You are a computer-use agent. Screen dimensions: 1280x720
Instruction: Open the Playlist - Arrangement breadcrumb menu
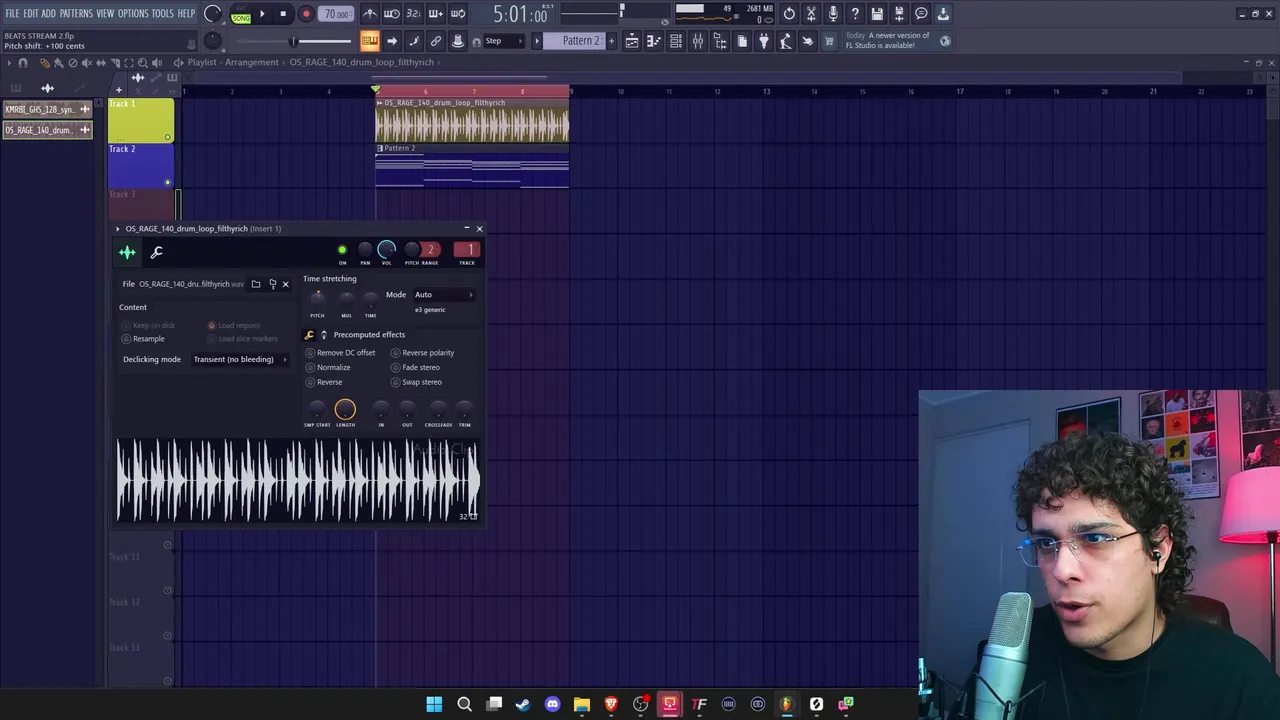click(x=232, y=62)
